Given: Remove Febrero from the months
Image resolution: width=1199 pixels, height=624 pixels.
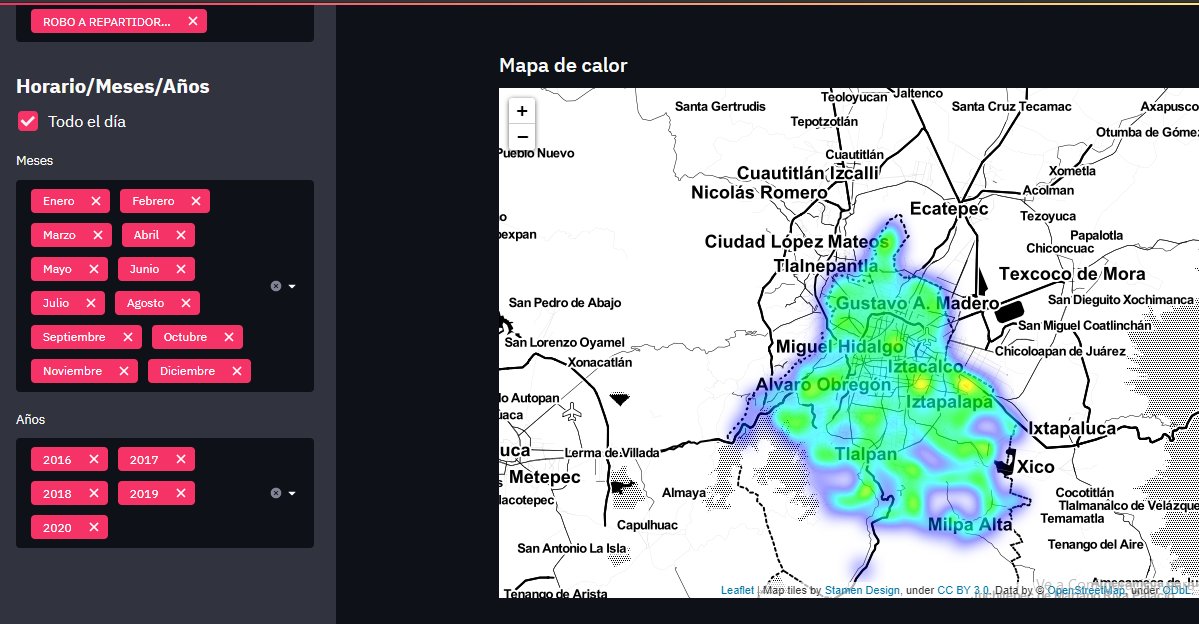Looking at the screenshot, I should tap(196, 201).
